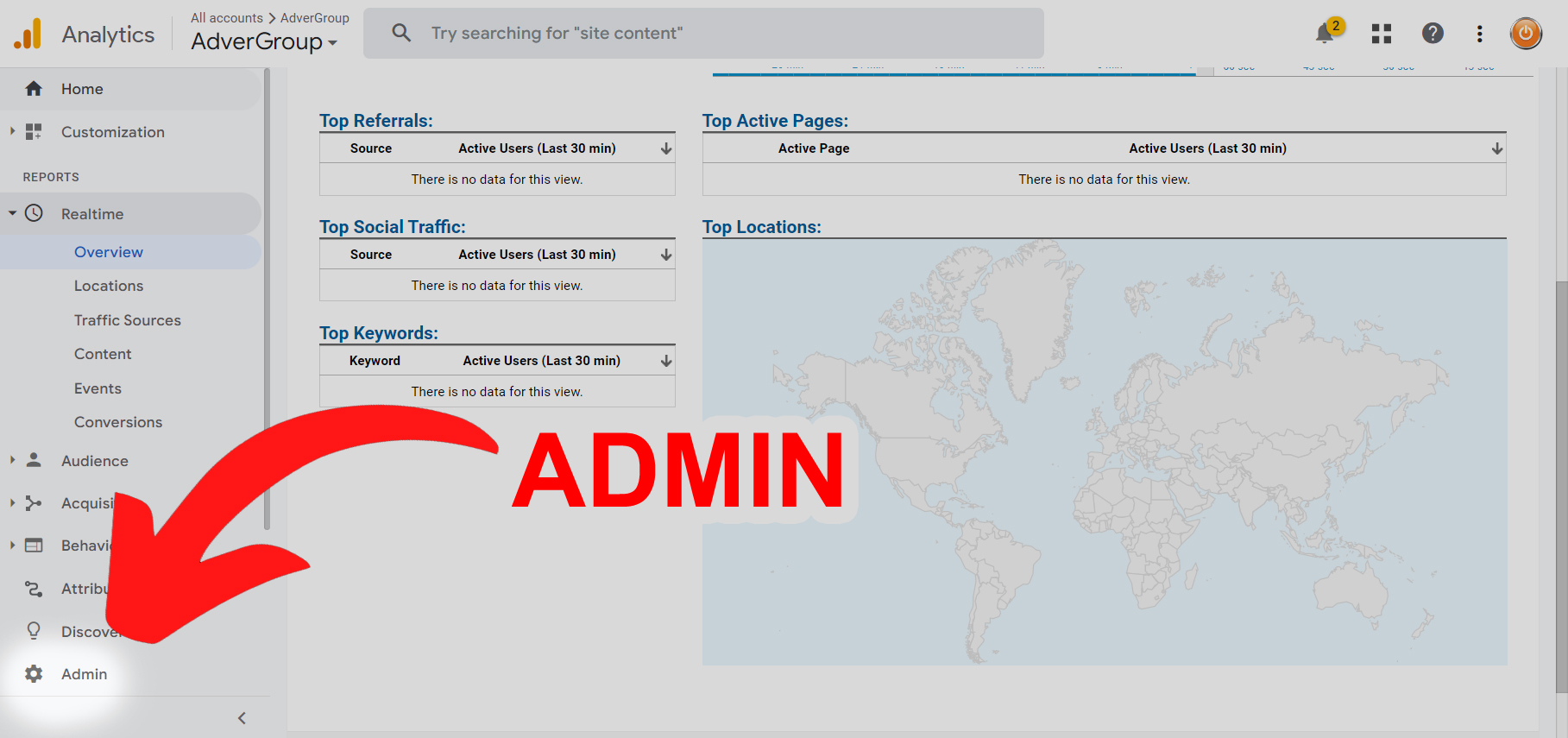Open Customization in the sidebar

113,132
